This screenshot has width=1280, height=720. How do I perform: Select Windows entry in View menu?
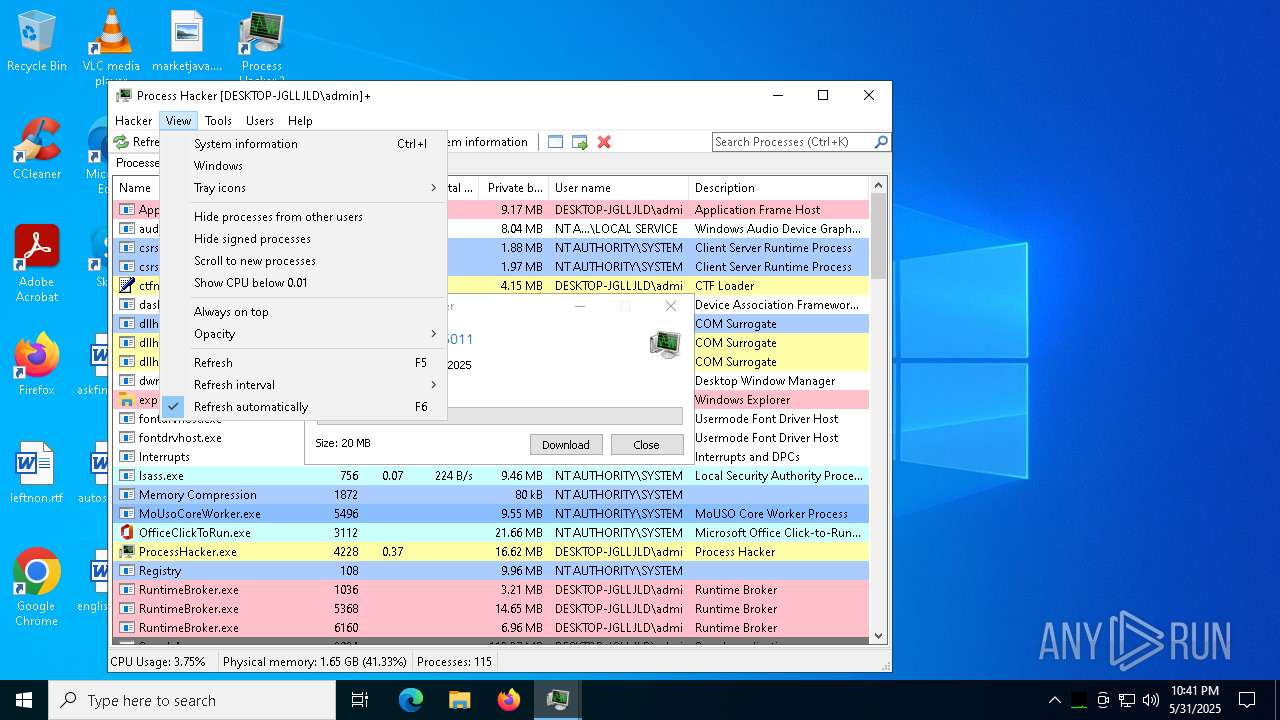[303, 166]
